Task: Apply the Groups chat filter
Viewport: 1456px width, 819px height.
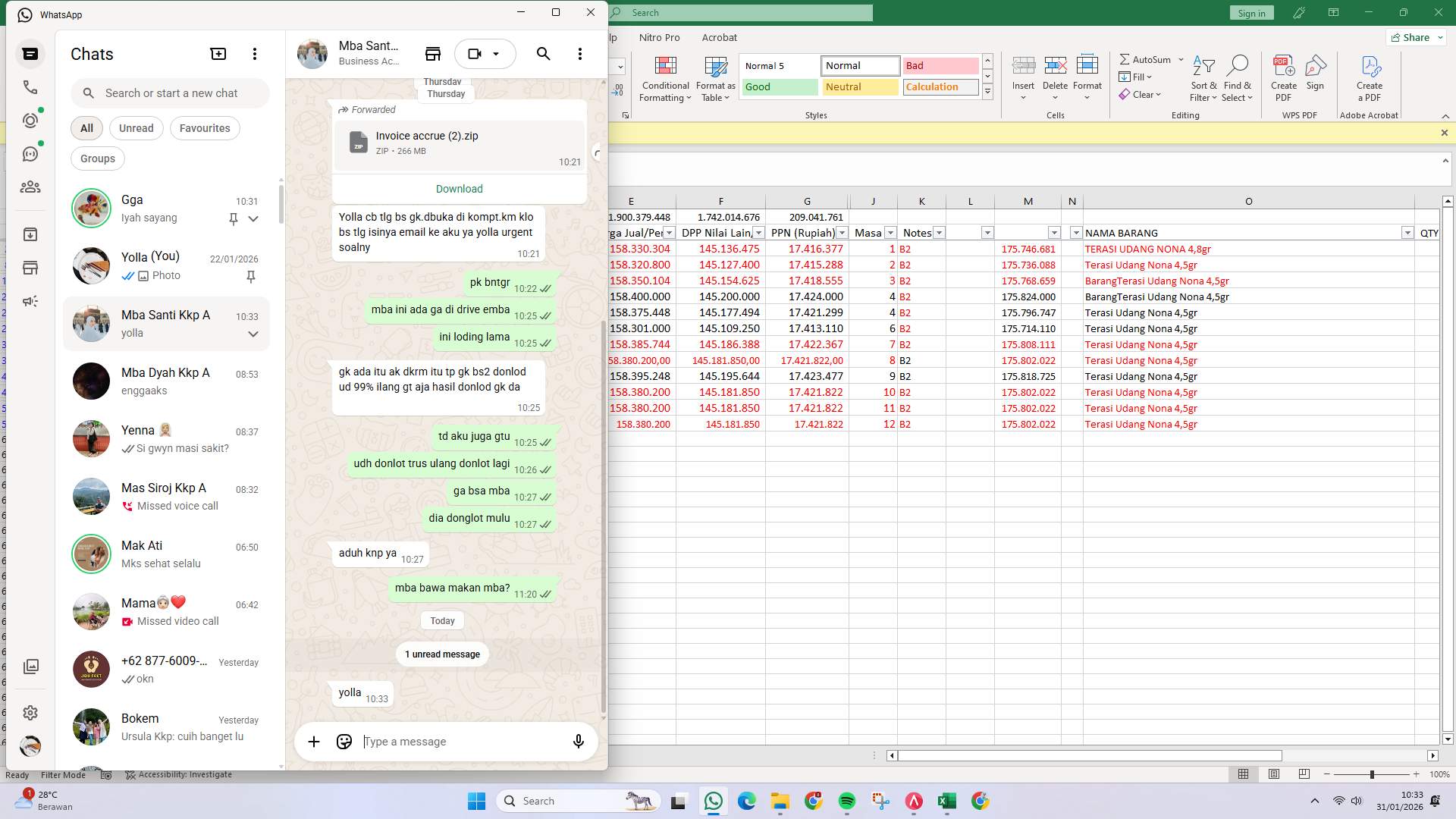Action: (x=97, y=158)
